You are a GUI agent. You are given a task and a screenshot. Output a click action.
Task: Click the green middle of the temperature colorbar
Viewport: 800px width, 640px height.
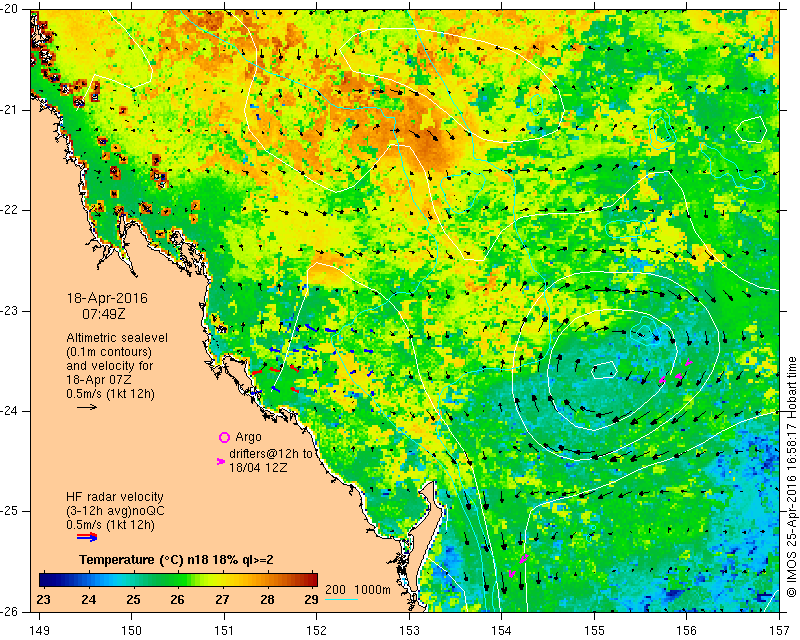pos(178,580)
